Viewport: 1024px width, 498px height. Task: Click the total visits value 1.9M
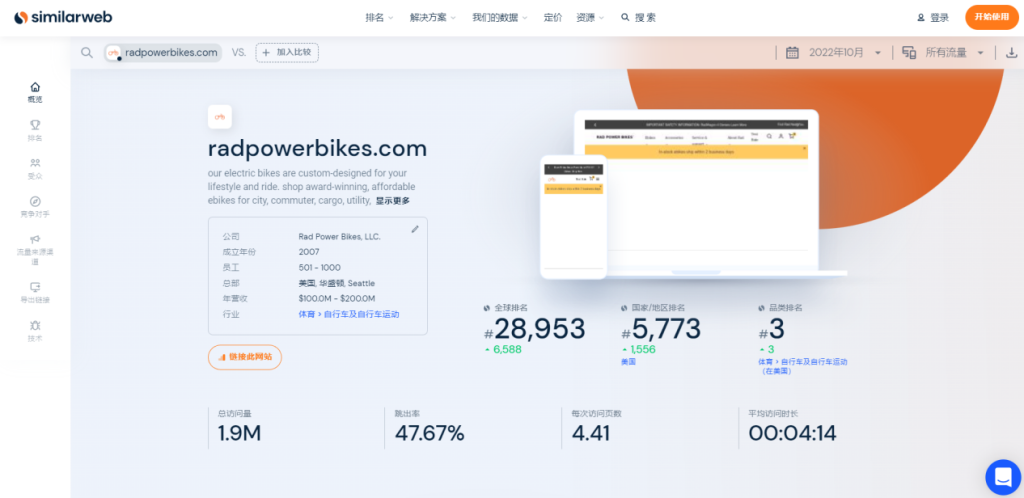click(x=239, y=433)
